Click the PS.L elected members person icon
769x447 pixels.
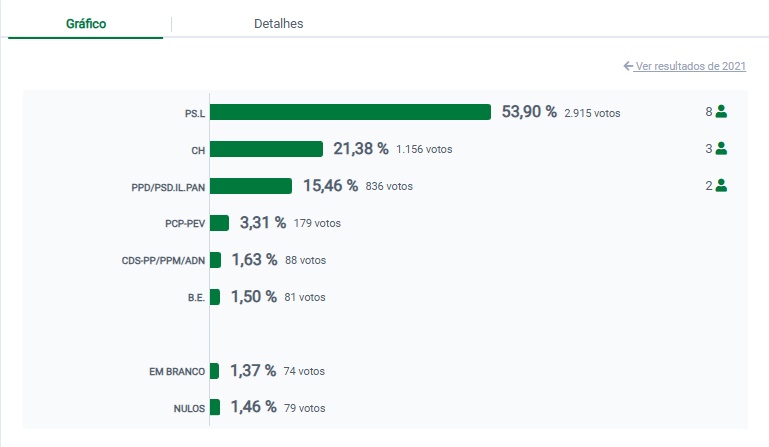coord(721,112)
